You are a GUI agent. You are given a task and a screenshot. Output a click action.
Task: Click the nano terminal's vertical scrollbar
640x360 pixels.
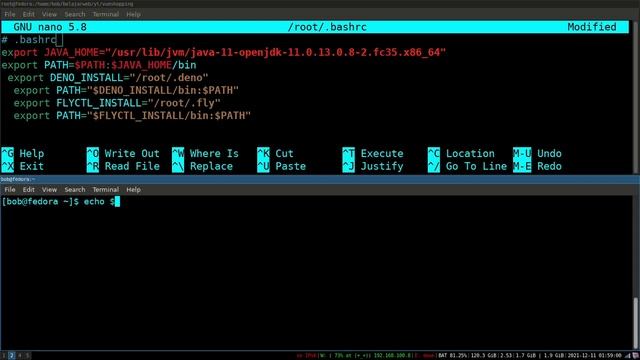[x=636, y=97]
